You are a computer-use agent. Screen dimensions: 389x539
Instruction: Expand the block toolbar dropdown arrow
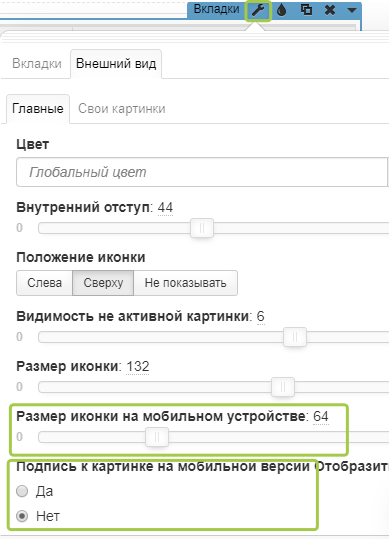(352, 10)
